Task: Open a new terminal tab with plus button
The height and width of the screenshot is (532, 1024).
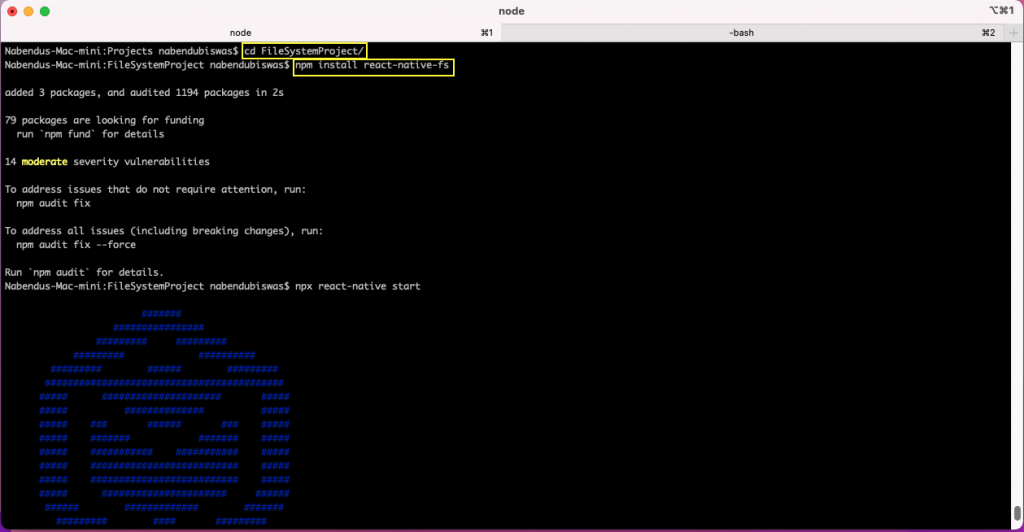Action: tap(1014, 33)
